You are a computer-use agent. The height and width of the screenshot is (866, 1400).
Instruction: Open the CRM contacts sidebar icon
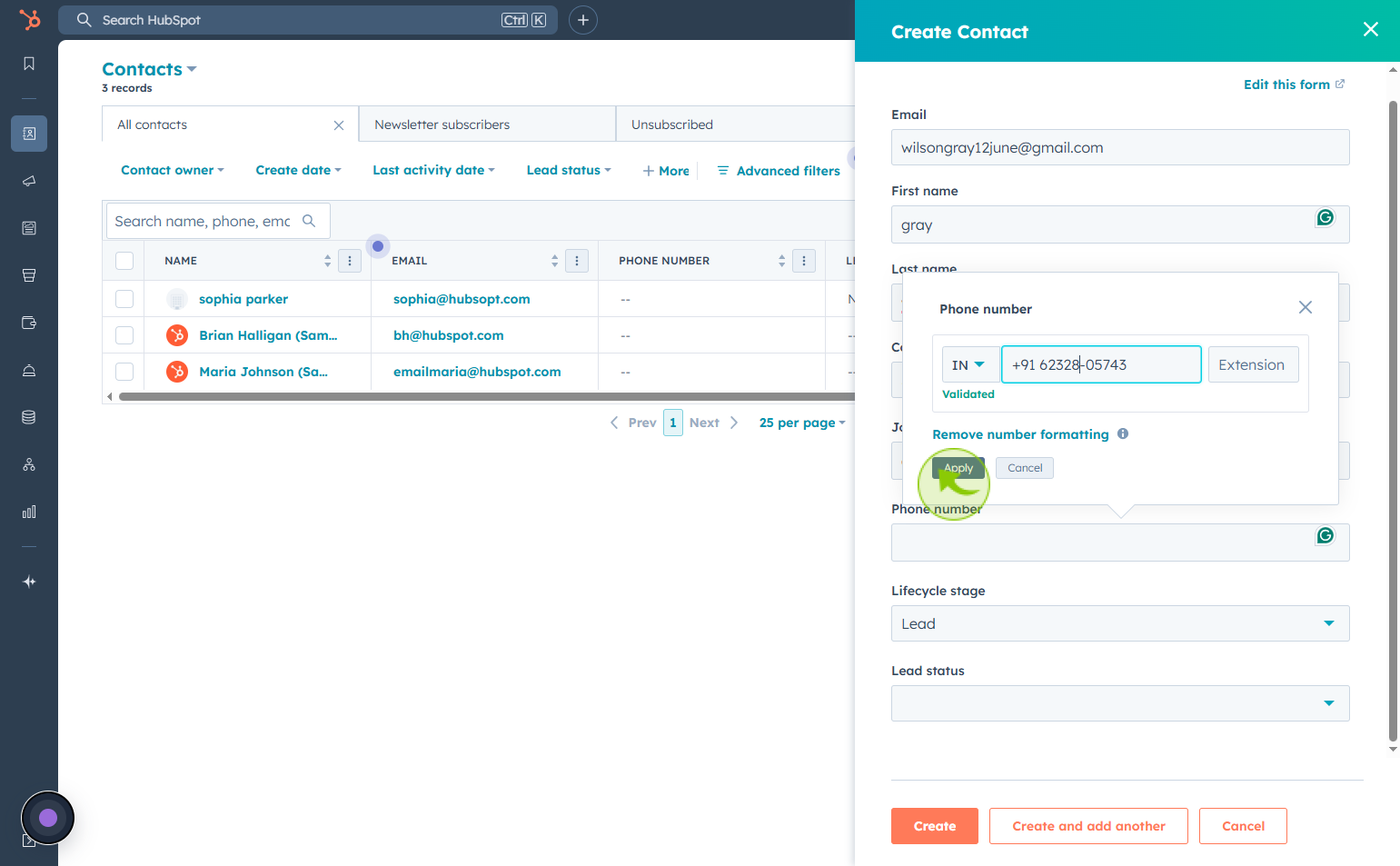coord(29,134)
